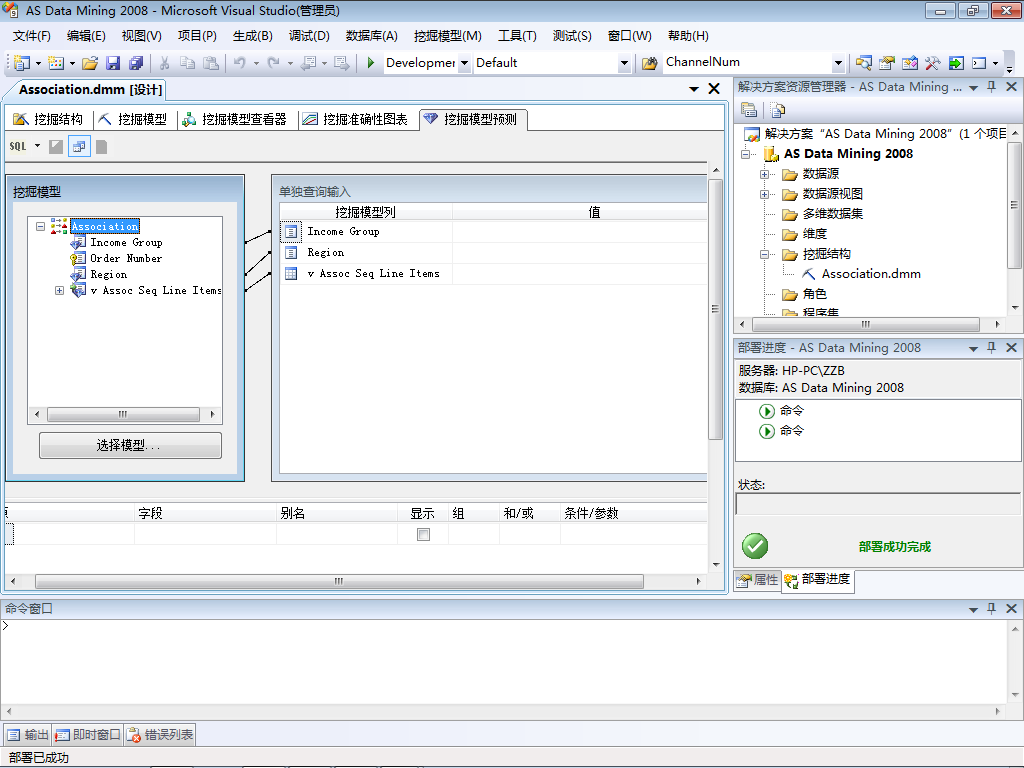Viewport: 1024px width, 768px height.
Task: Switch to the 属性 panel tab
Action: 758,580
